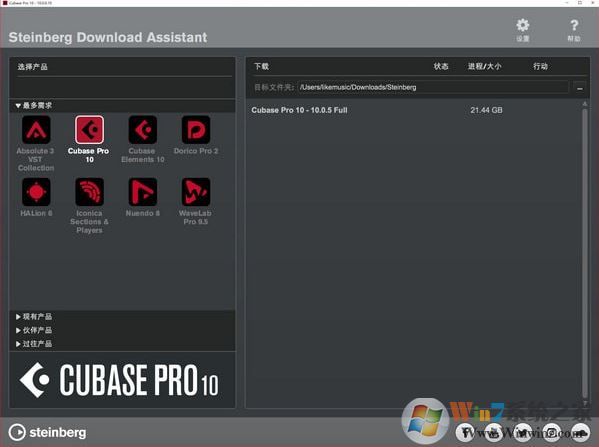Open the Steinberg YouTube icon

pyautogui.click(x=494, y=433)
